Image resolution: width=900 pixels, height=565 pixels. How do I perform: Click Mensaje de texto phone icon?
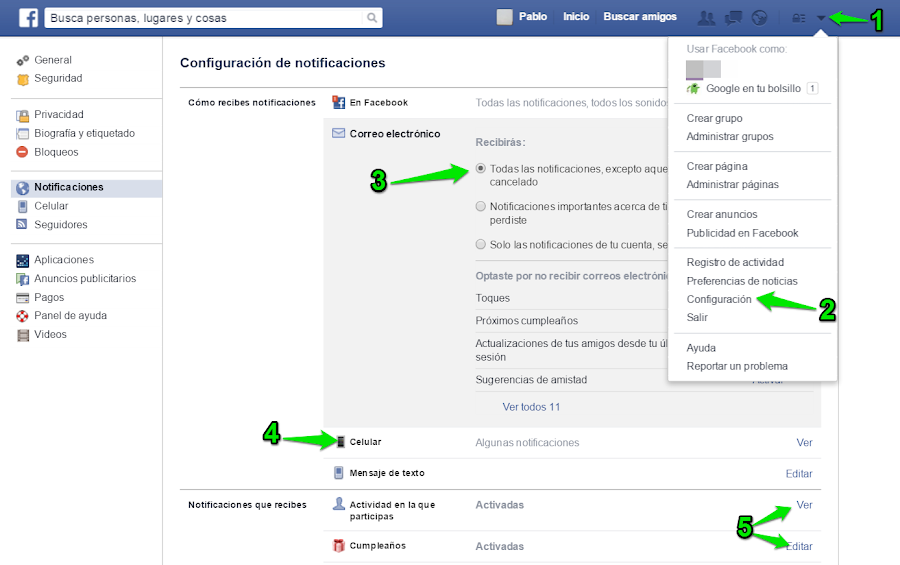coord(339,473)
